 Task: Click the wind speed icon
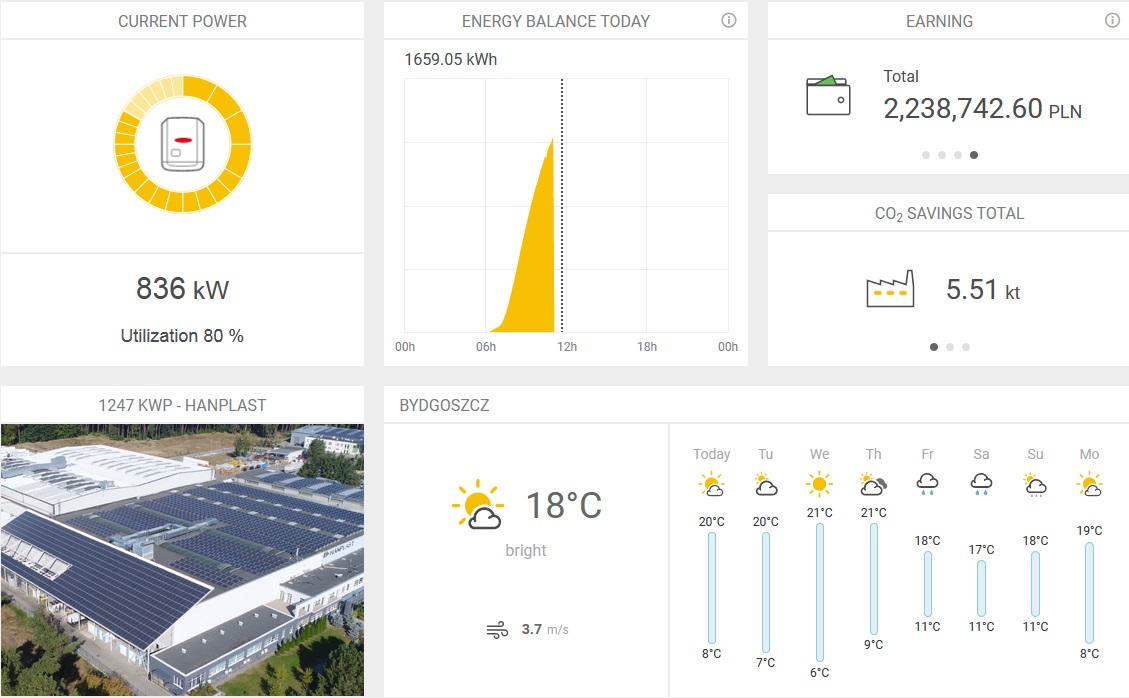[497, 629]
